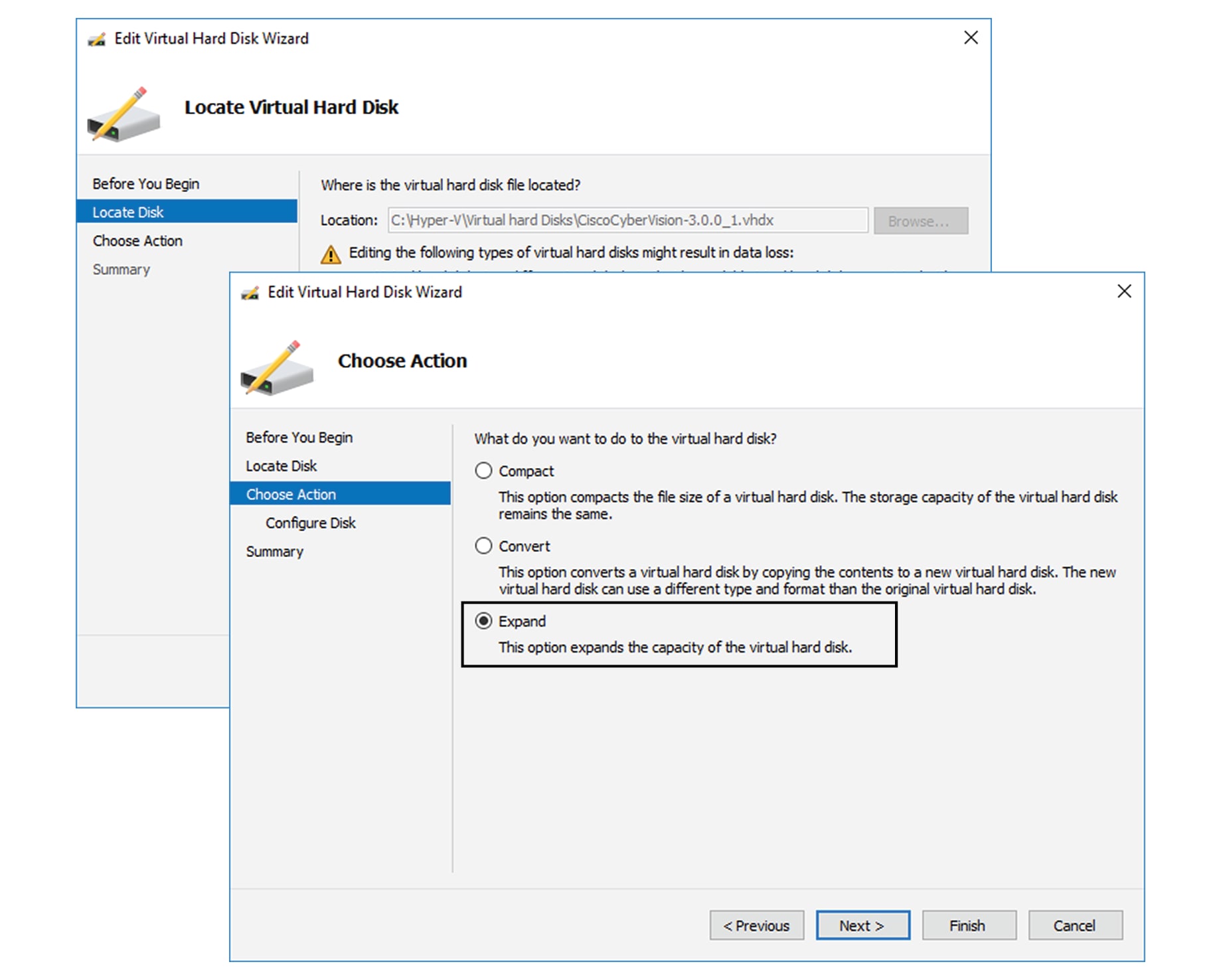Screen dimensions: 1221x980
Task: Close the Locate Virtual Hard Disk window
Action: click(x=971, y=38)
